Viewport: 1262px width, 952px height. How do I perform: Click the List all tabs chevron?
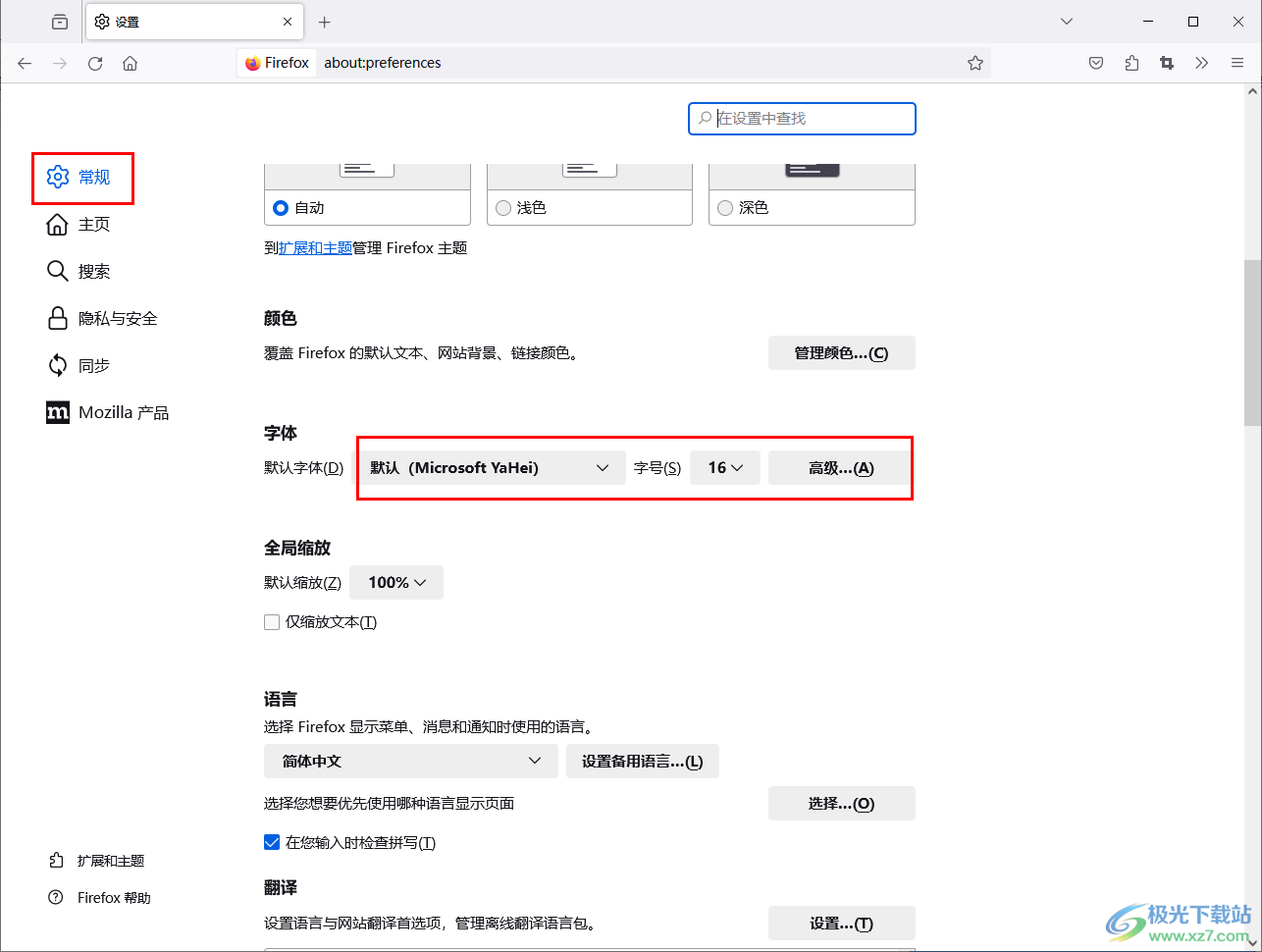[1067, 22]
